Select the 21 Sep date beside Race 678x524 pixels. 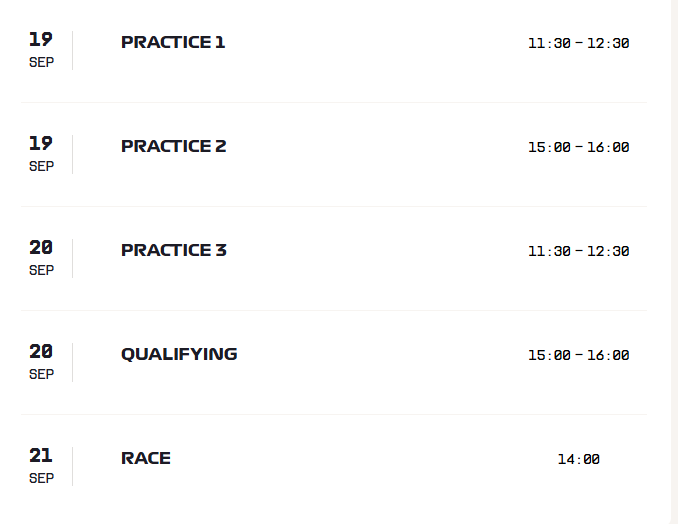coord(42,466)
